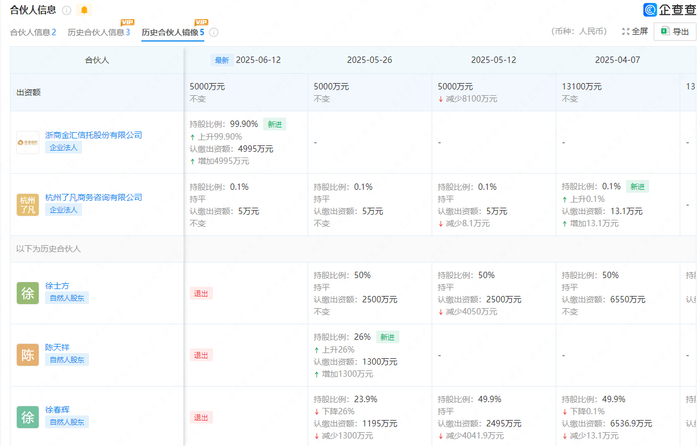Export data with 导出 button
This screenshot has height=446, width=700.
[x=675, y=32]
